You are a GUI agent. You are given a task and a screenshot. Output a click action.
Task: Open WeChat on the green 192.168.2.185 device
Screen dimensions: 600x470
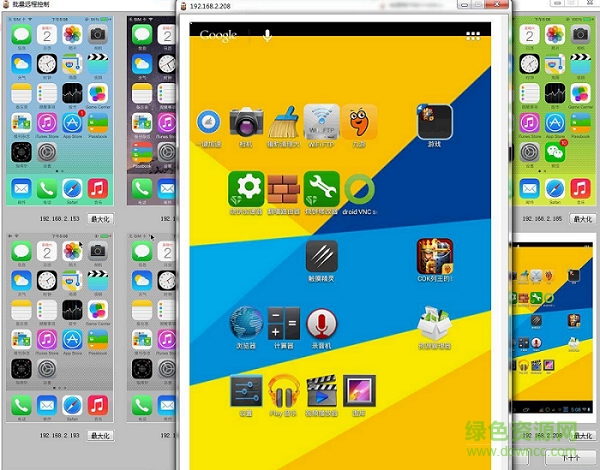click(x=555, y=152)
